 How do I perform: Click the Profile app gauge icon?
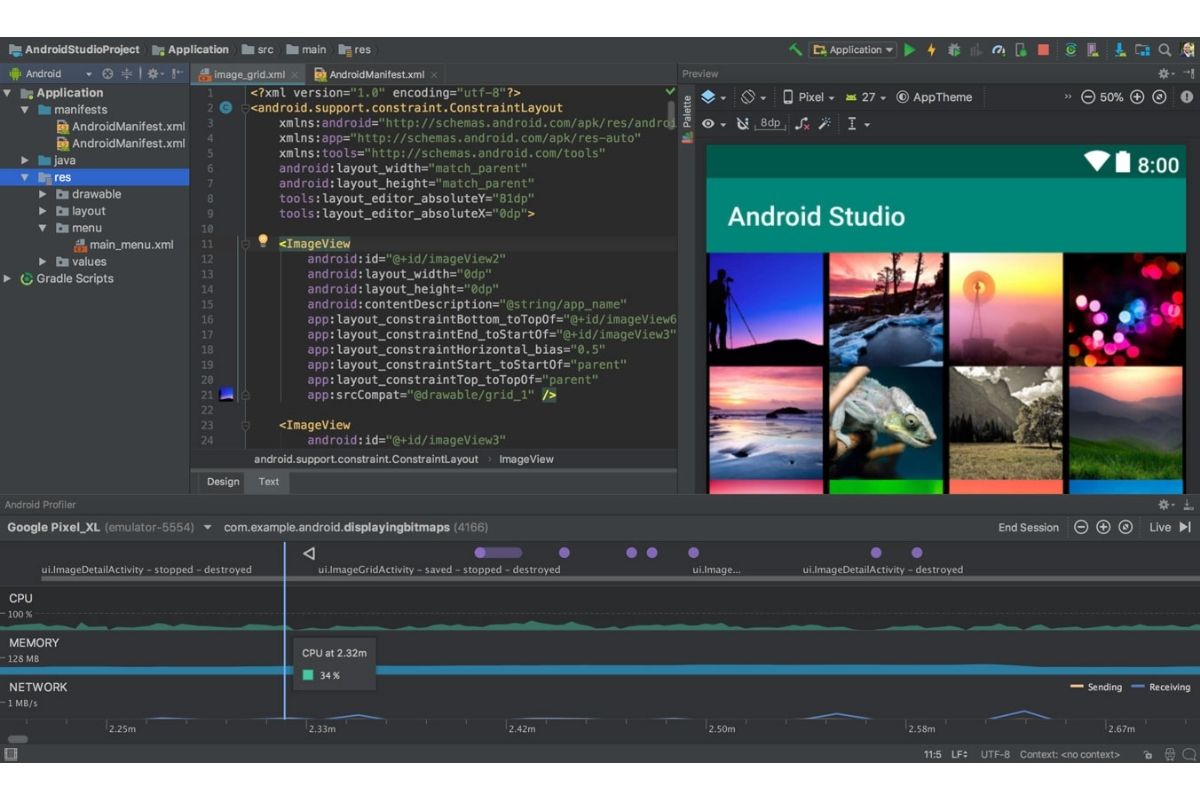(x=999, y=49)
